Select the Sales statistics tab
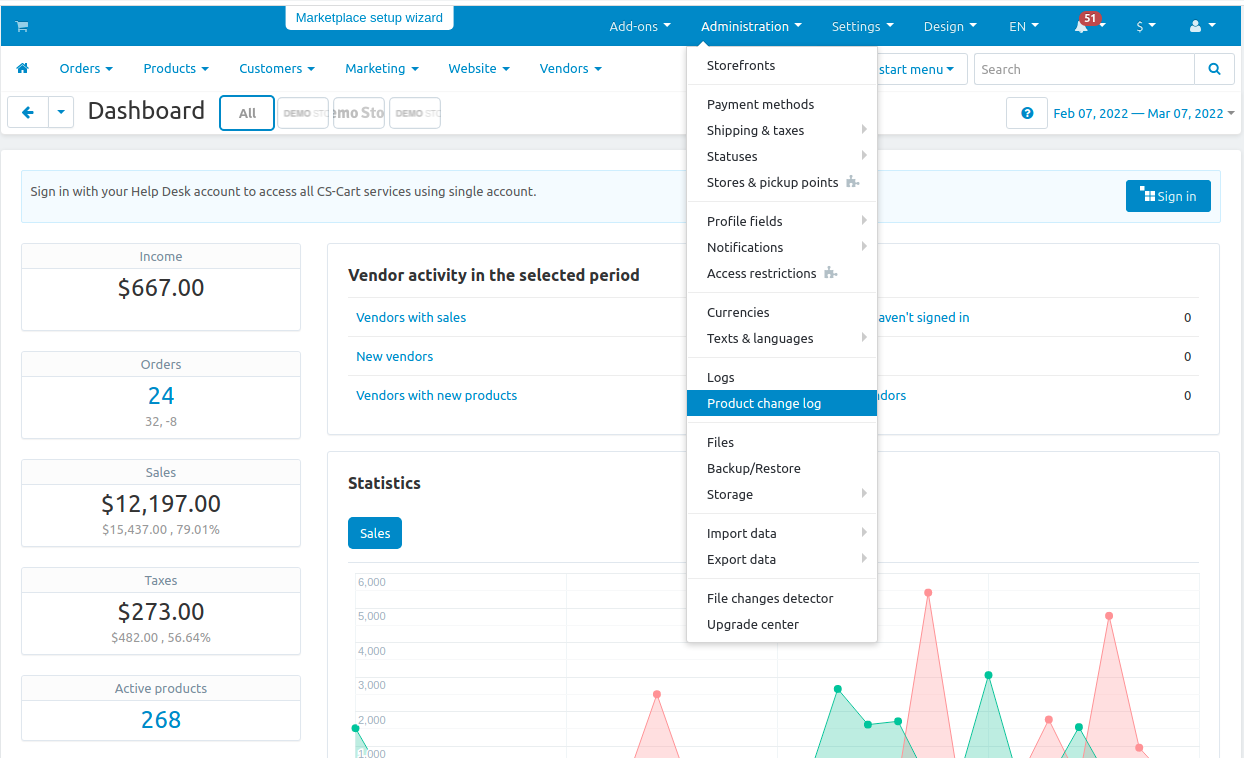1244x758 pixels. point(375,533)
